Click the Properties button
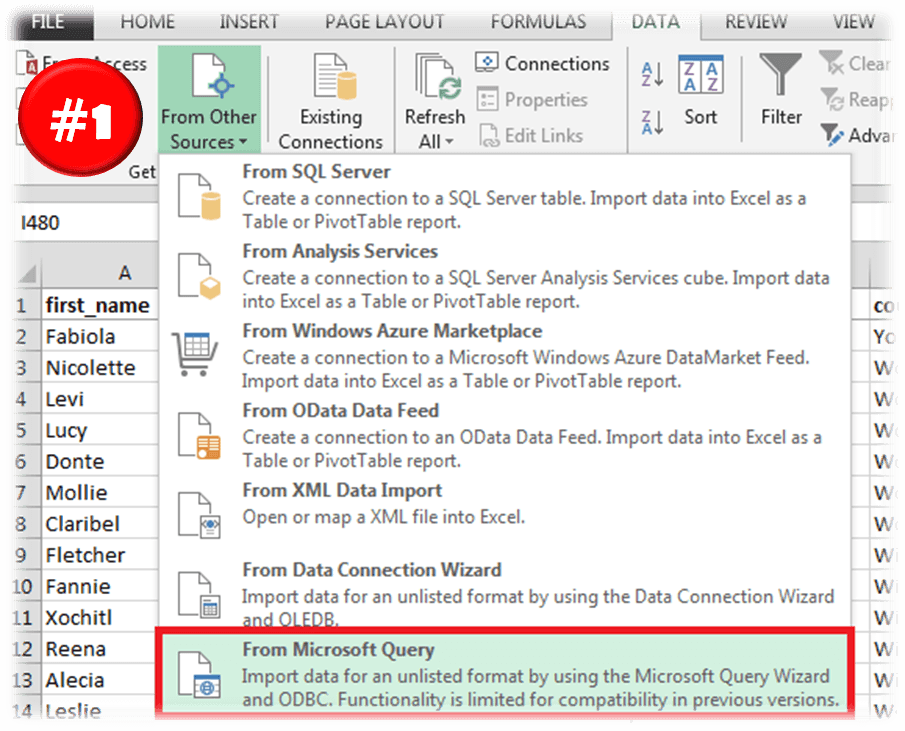The height and width of the screenshot is (731, 905). [531, 99]
